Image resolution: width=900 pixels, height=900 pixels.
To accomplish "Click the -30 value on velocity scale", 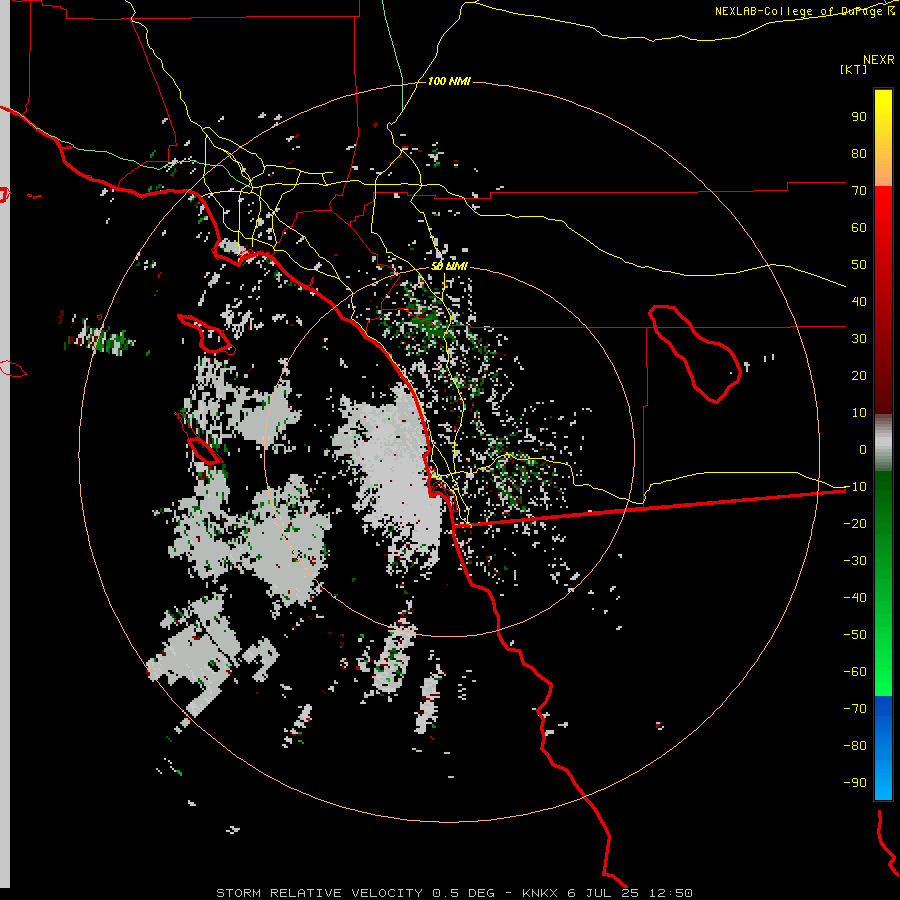I will coord(855,560).
